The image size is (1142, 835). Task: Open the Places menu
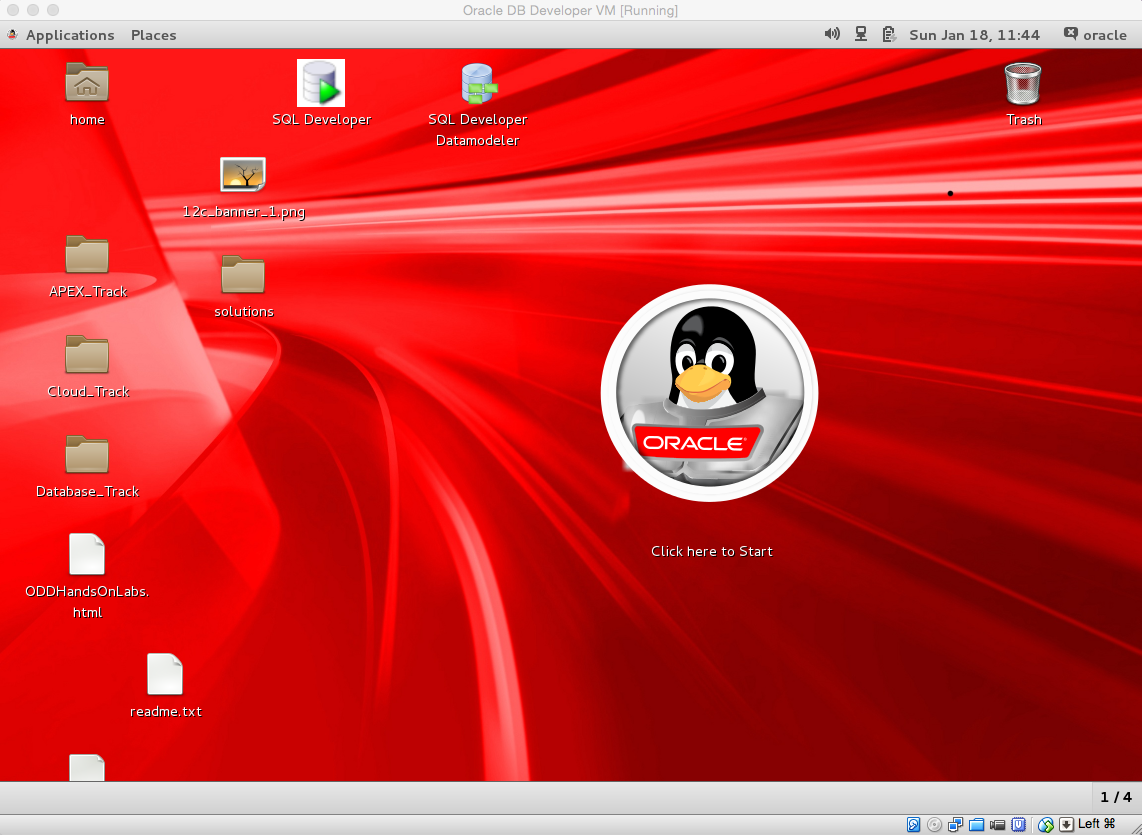click(154, 35)
